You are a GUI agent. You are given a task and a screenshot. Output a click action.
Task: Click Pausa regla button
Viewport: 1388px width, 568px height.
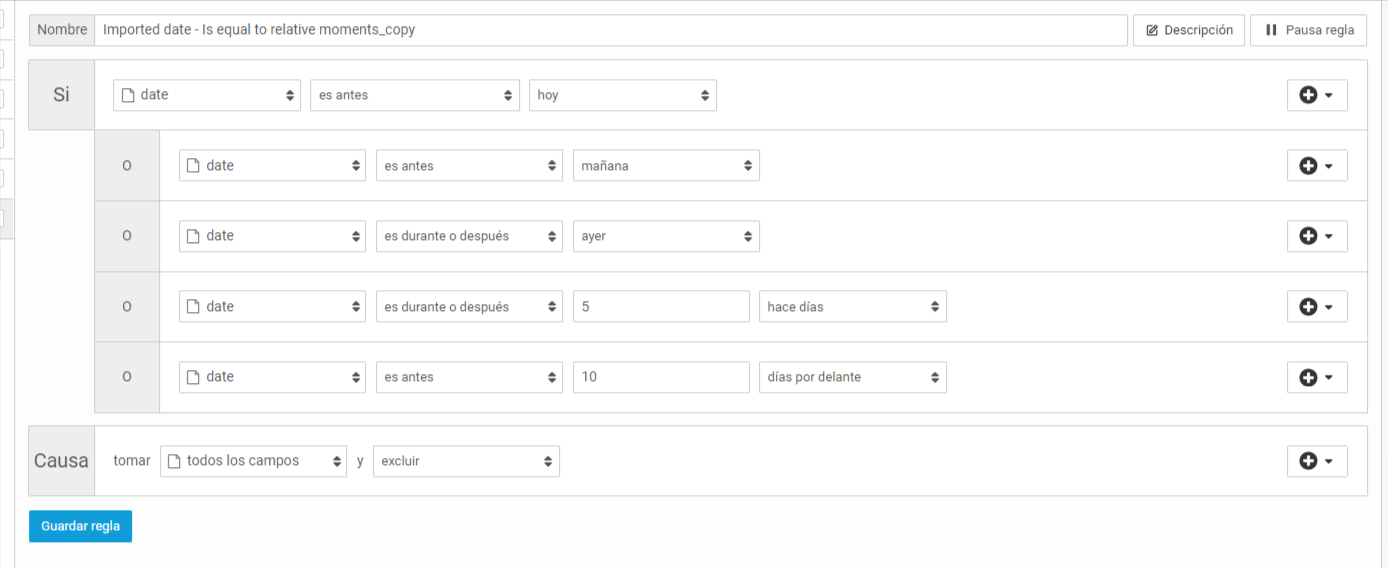click(x=1309, y=30)
